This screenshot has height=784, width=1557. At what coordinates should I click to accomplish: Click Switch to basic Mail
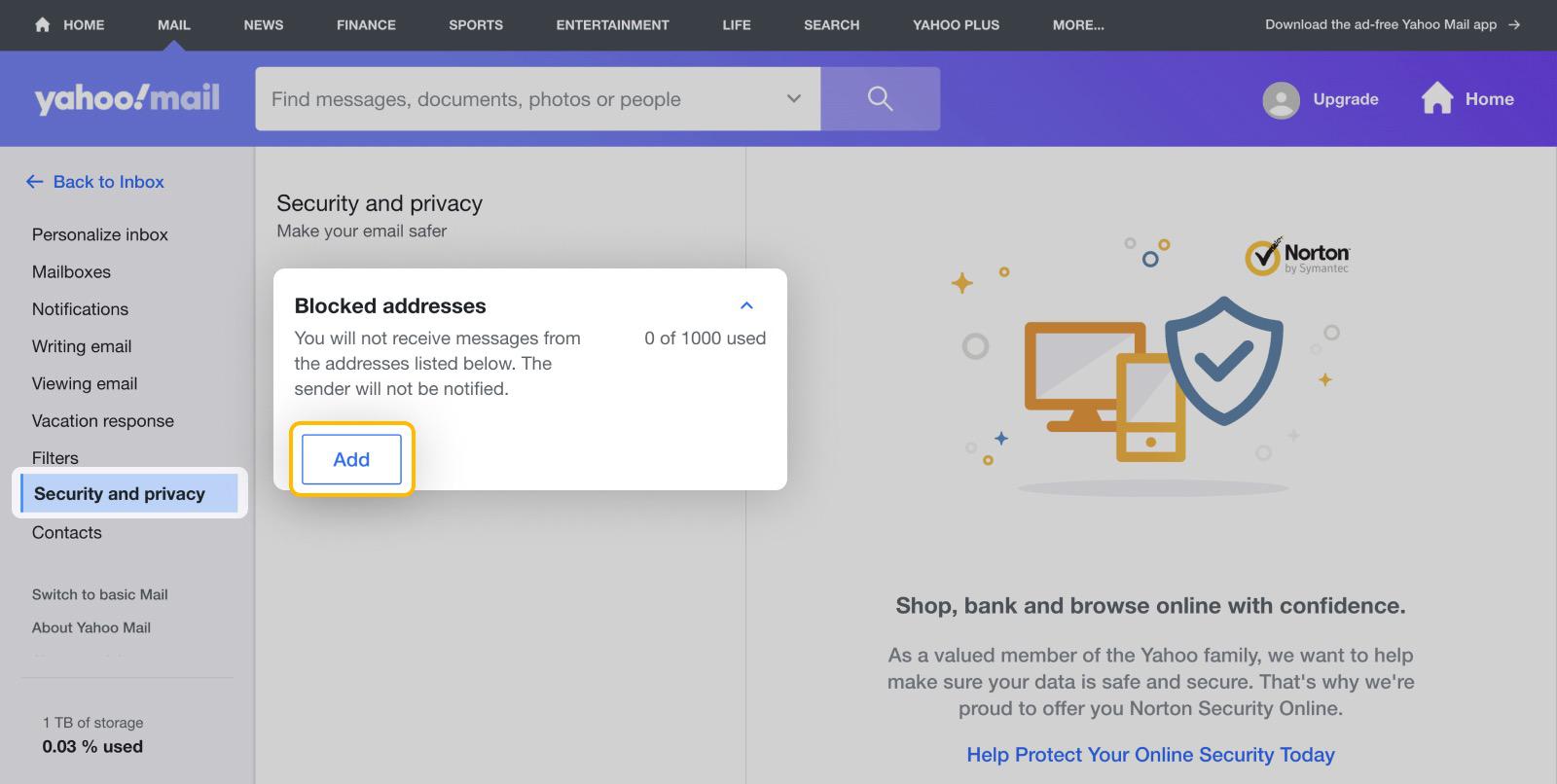(x=99, y=594)
